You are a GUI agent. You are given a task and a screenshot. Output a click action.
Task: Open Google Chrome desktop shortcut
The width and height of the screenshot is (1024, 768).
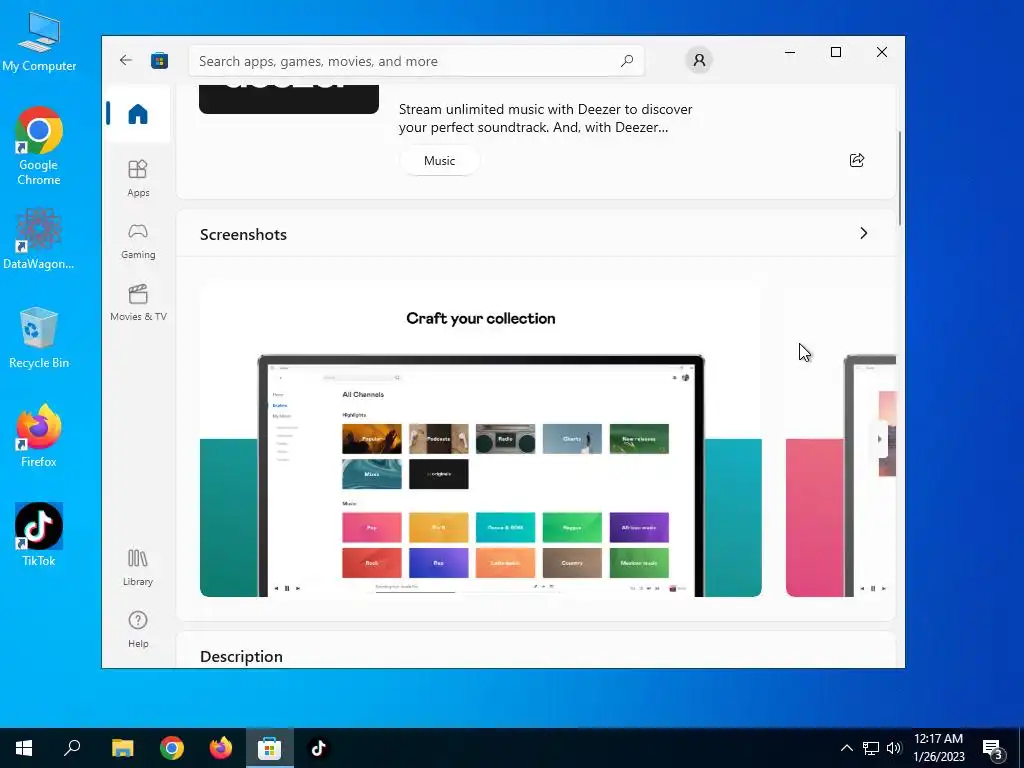(39, 146)
